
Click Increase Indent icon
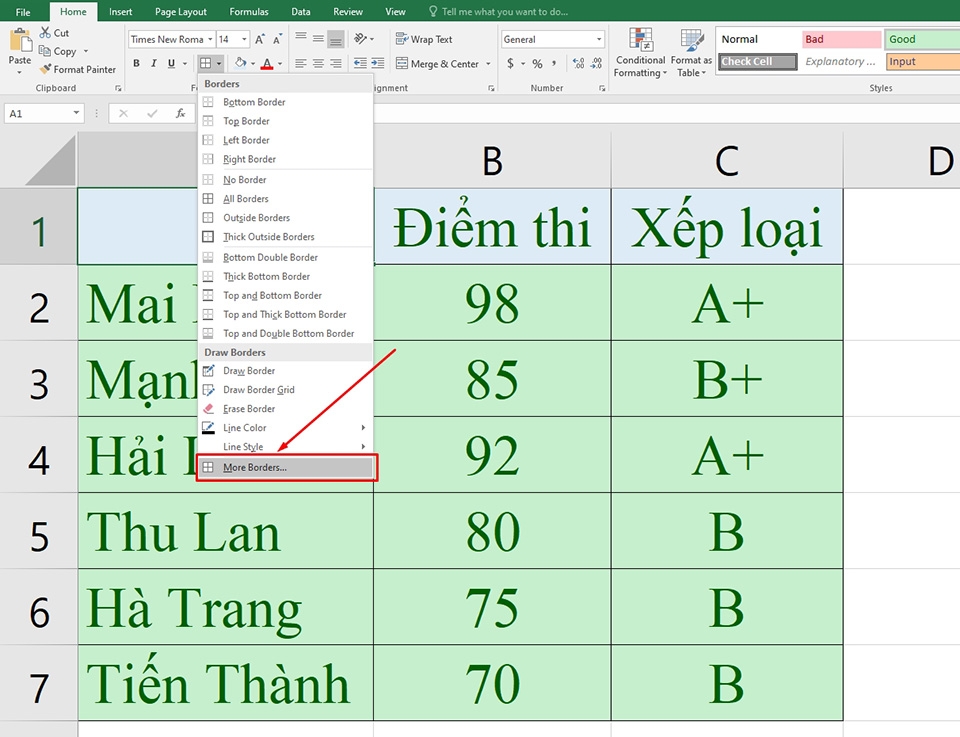[378, 63]
